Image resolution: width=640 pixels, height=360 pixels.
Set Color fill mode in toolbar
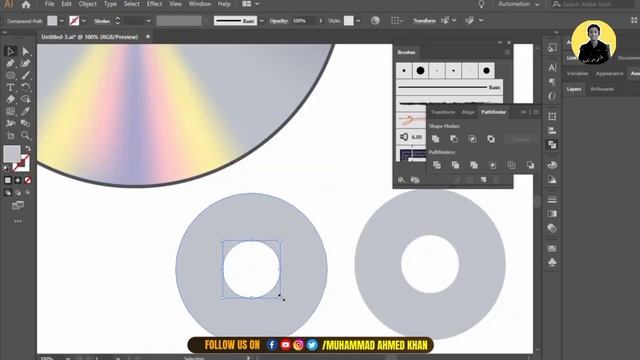(8, 180)
